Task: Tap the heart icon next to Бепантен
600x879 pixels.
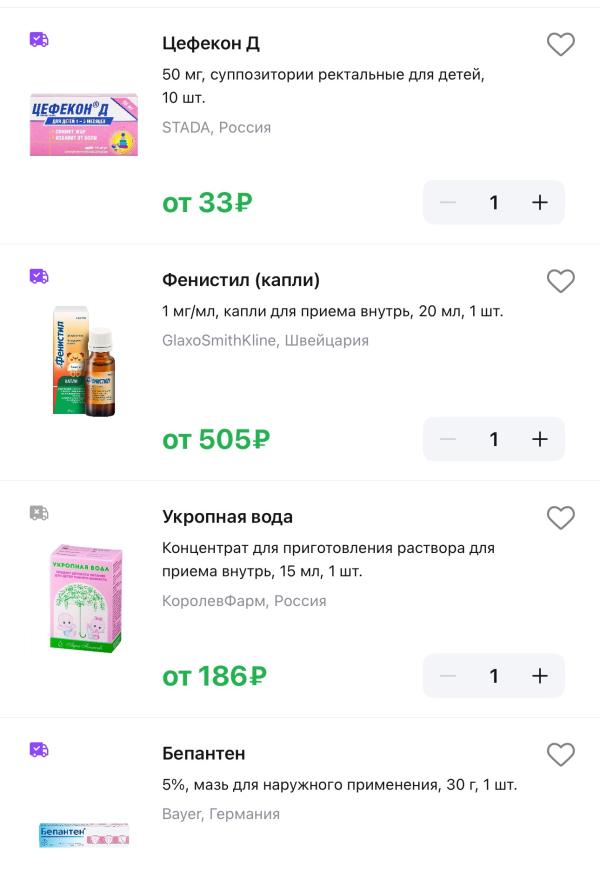Action: pyautogui.click(x=560, y=755)
